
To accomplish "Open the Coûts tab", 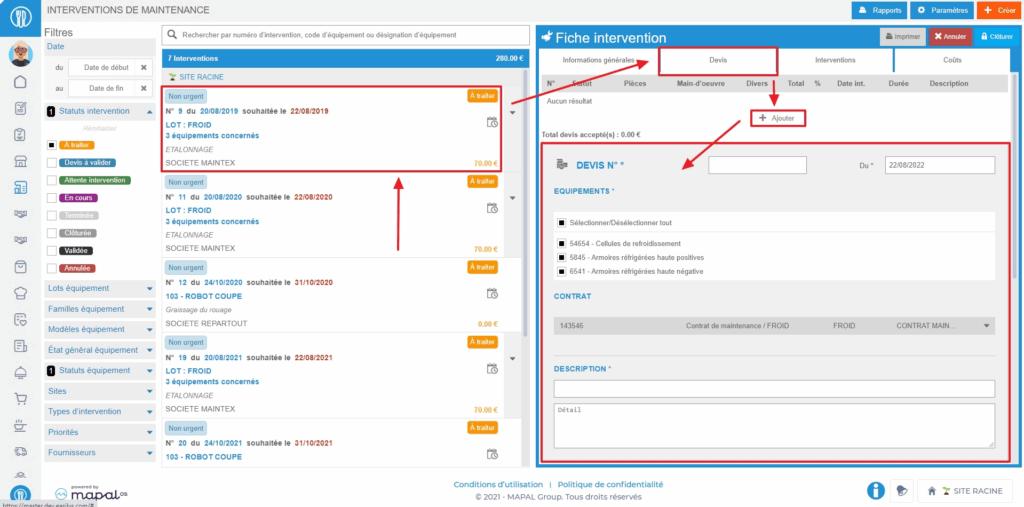I will pyautogui.click(x=952, y=60).
